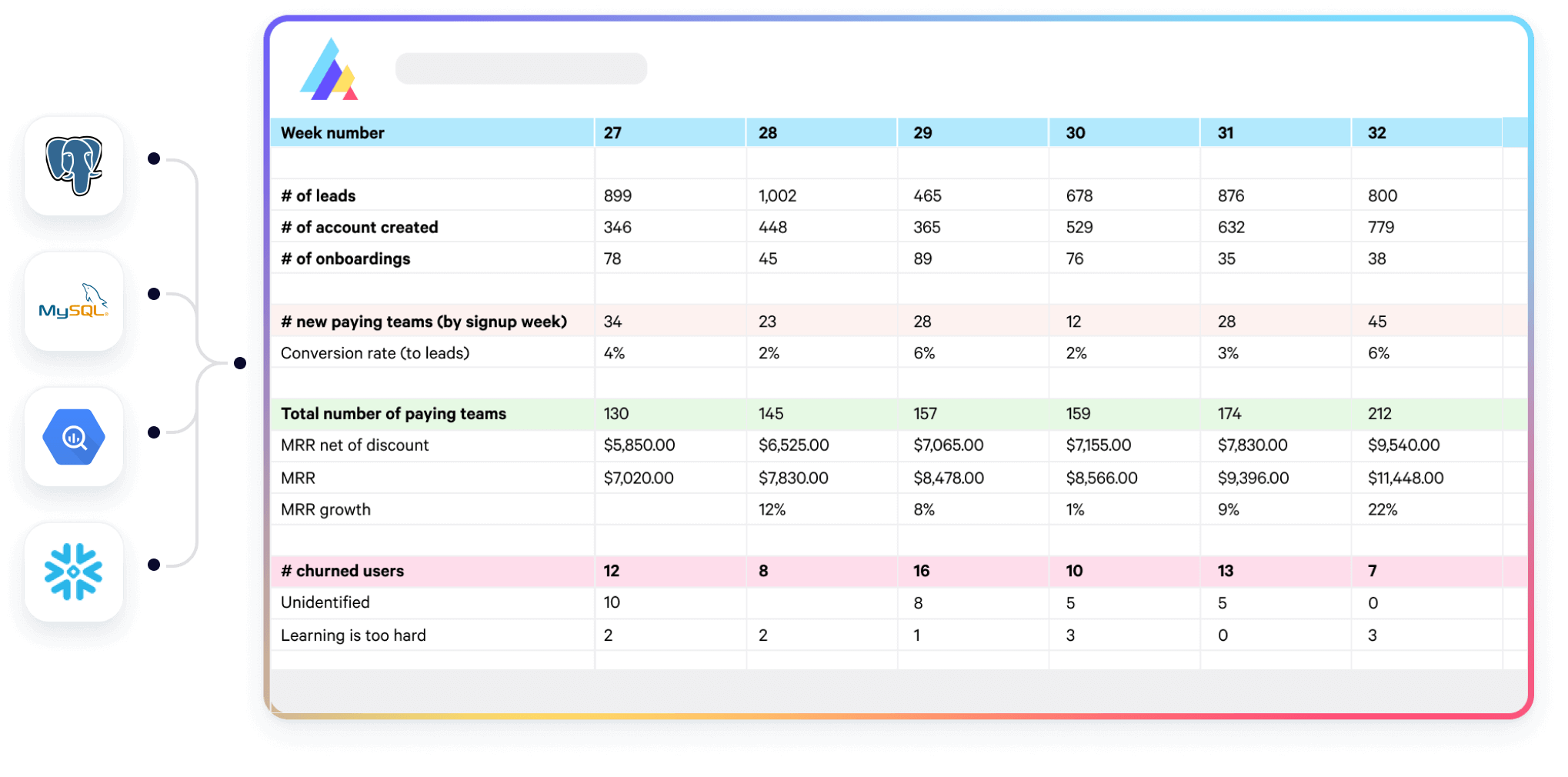Select the 22% MRR growth cell
Viewport: 1568px width, 777px height.
1383,509
